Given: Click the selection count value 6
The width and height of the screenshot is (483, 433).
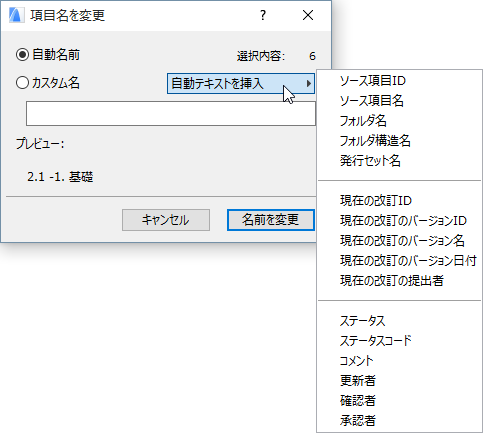Looking at the screenshot, I should (x=312, y=56).
